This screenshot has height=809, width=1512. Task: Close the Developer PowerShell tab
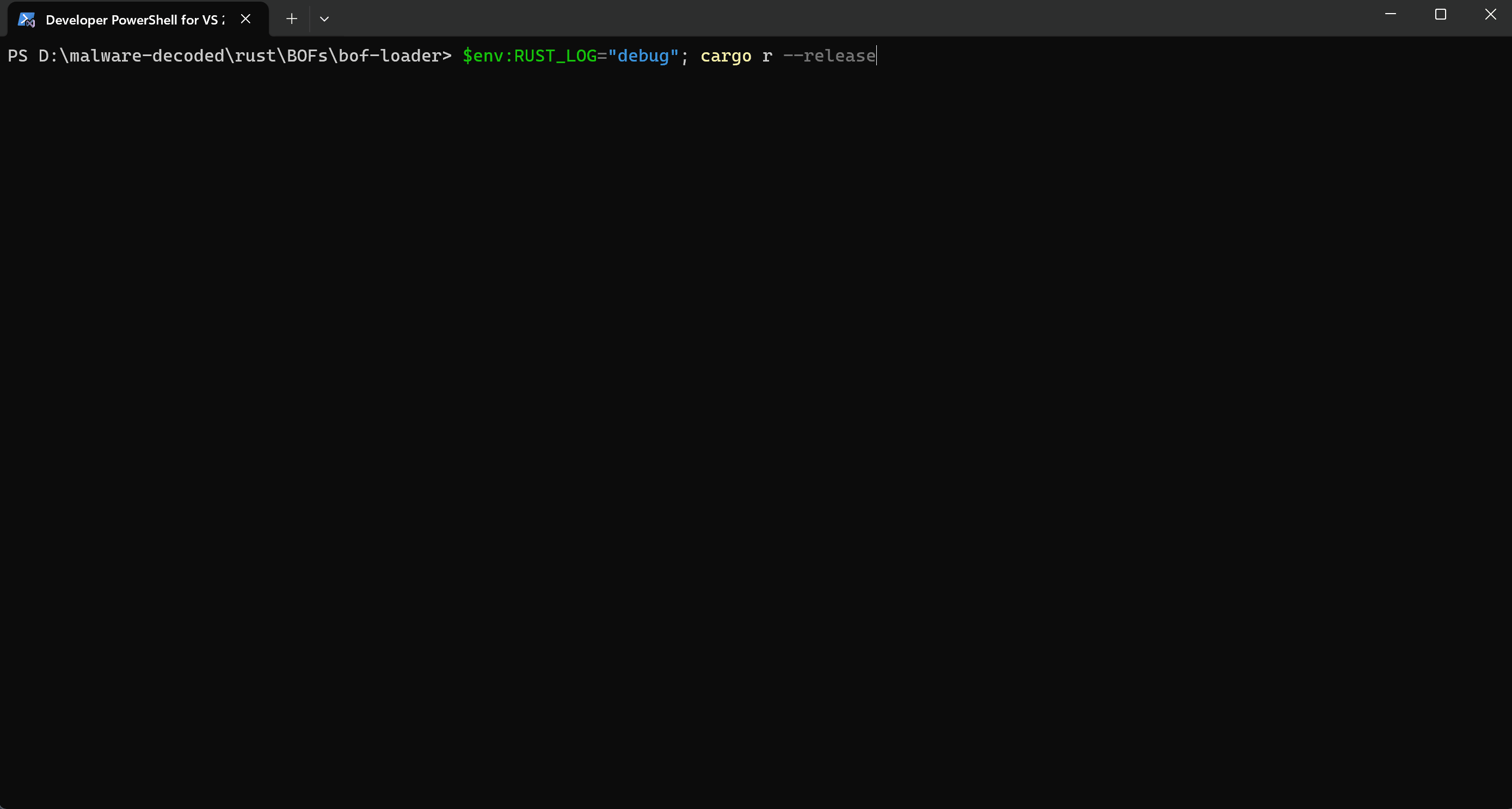(x=246, y=20)
